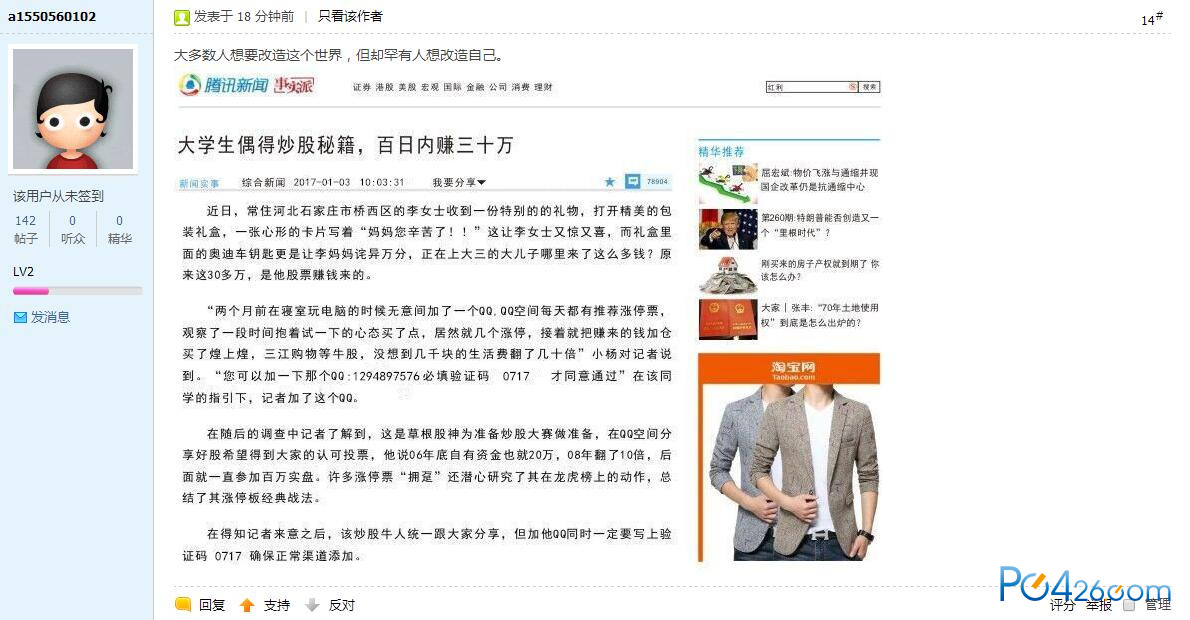Screen dimensions: 1190x620
Task: Expand the 我要分享 share dropdown
Action: pyautogui.click(x=459, y=182)
